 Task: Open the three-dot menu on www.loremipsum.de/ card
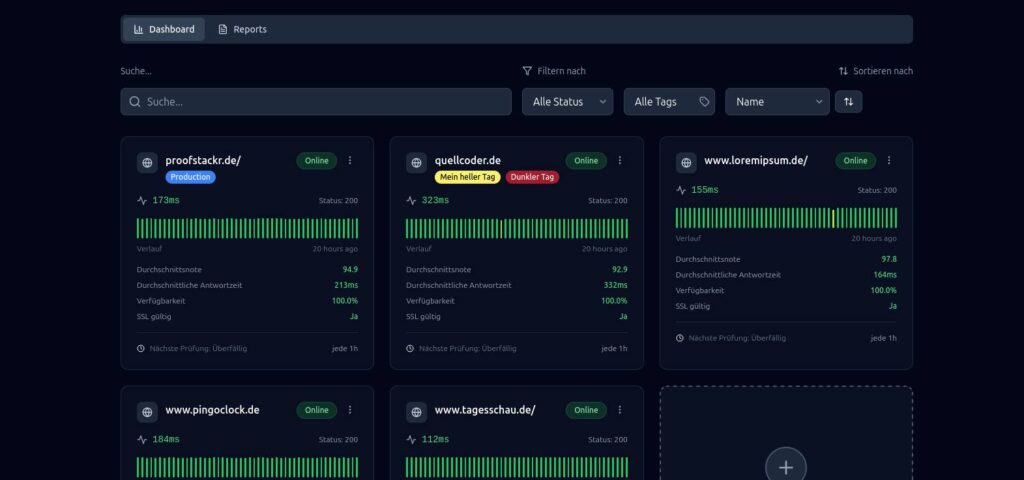(889, 160)
